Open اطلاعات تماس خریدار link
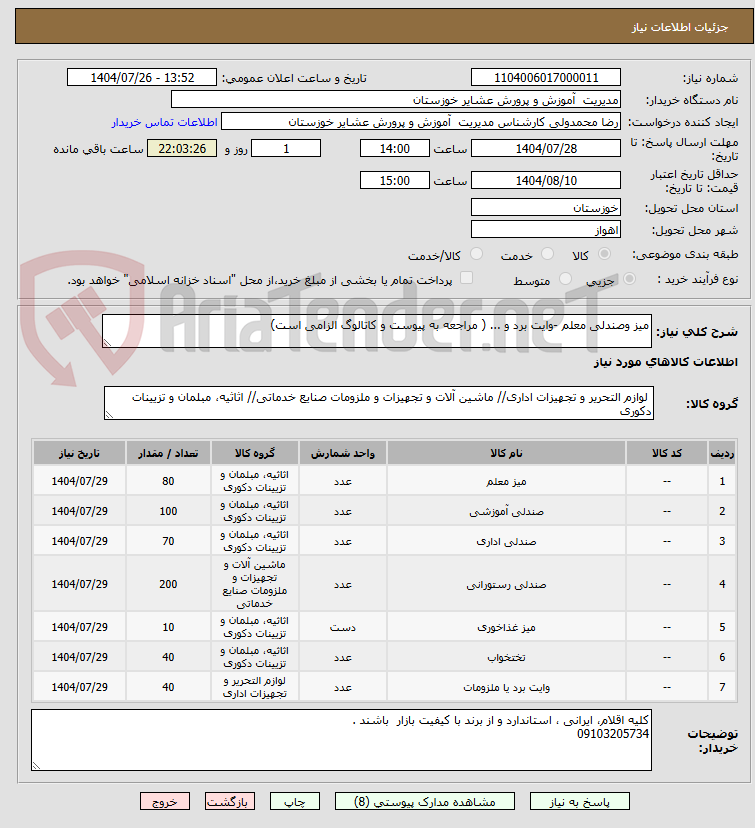755x828 pixels. point(164,123)
